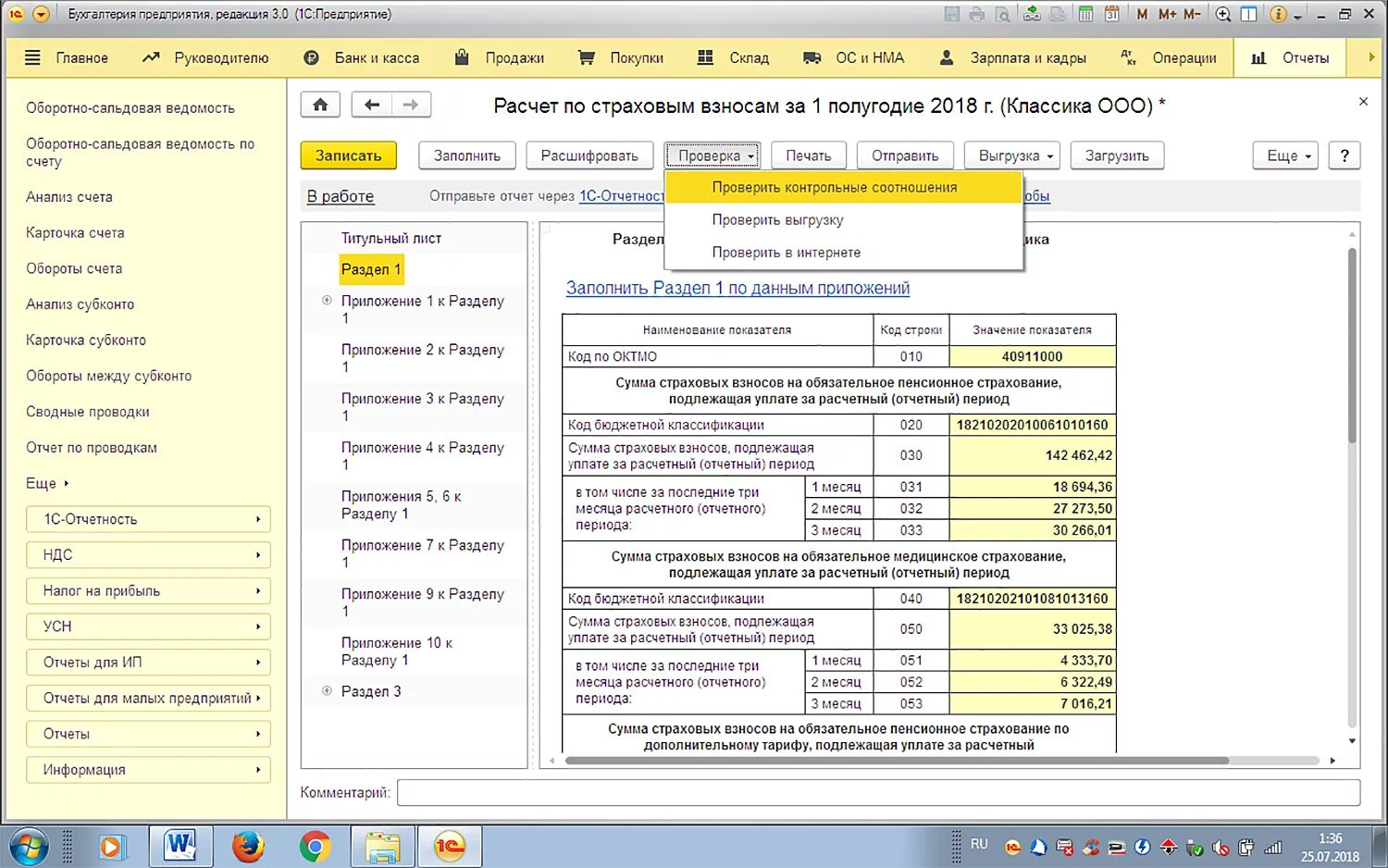Viewport: 1388px width, 868px height.
Task: Open the Проверка dropdown
Action: point(713,155)
